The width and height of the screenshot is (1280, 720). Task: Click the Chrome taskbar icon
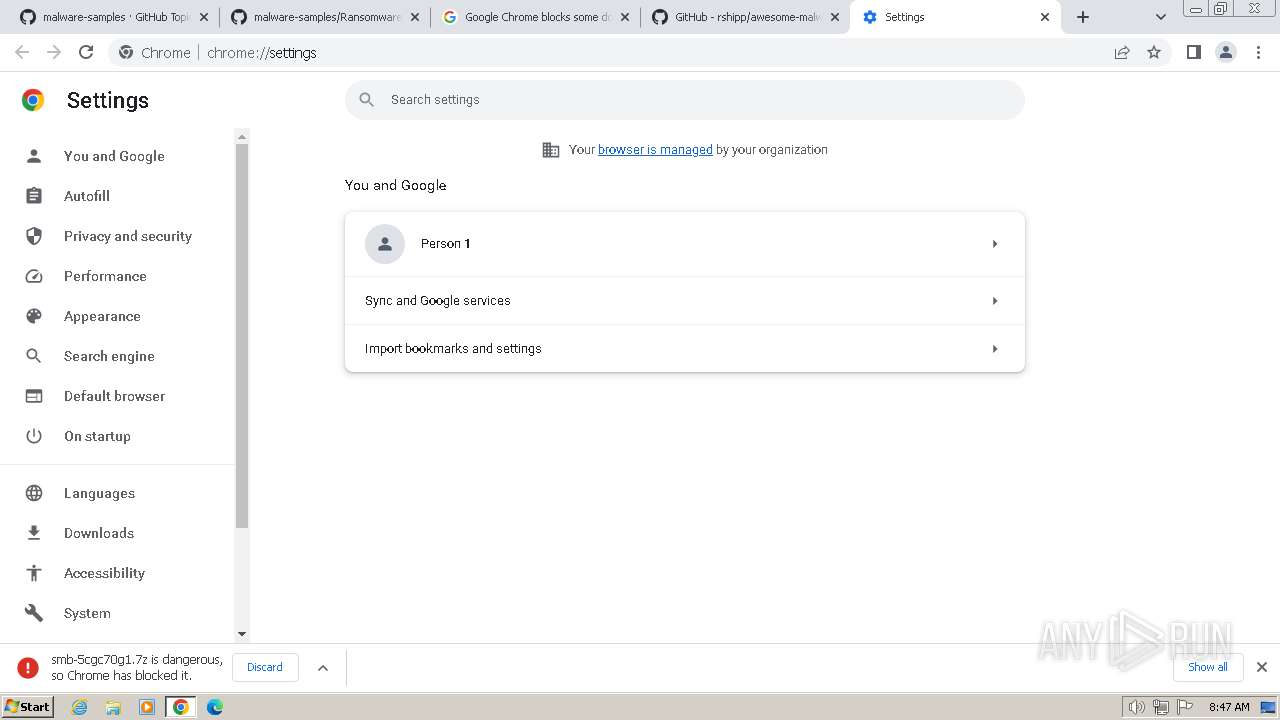[x=180, y=707]
